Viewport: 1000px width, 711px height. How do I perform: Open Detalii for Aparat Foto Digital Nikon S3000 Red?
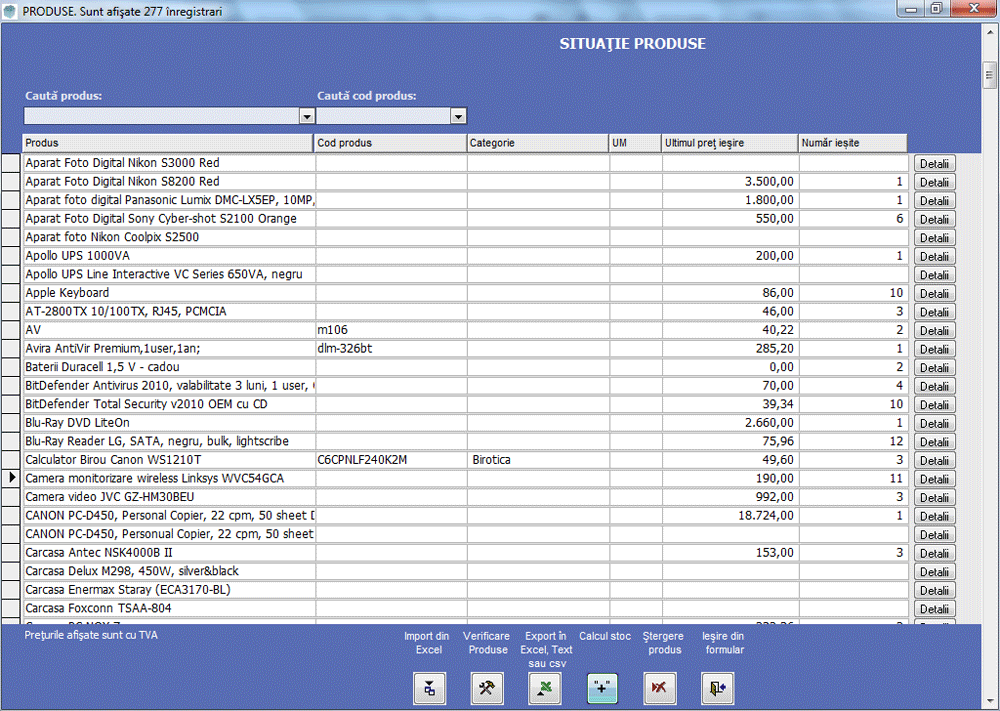point(934,164)
